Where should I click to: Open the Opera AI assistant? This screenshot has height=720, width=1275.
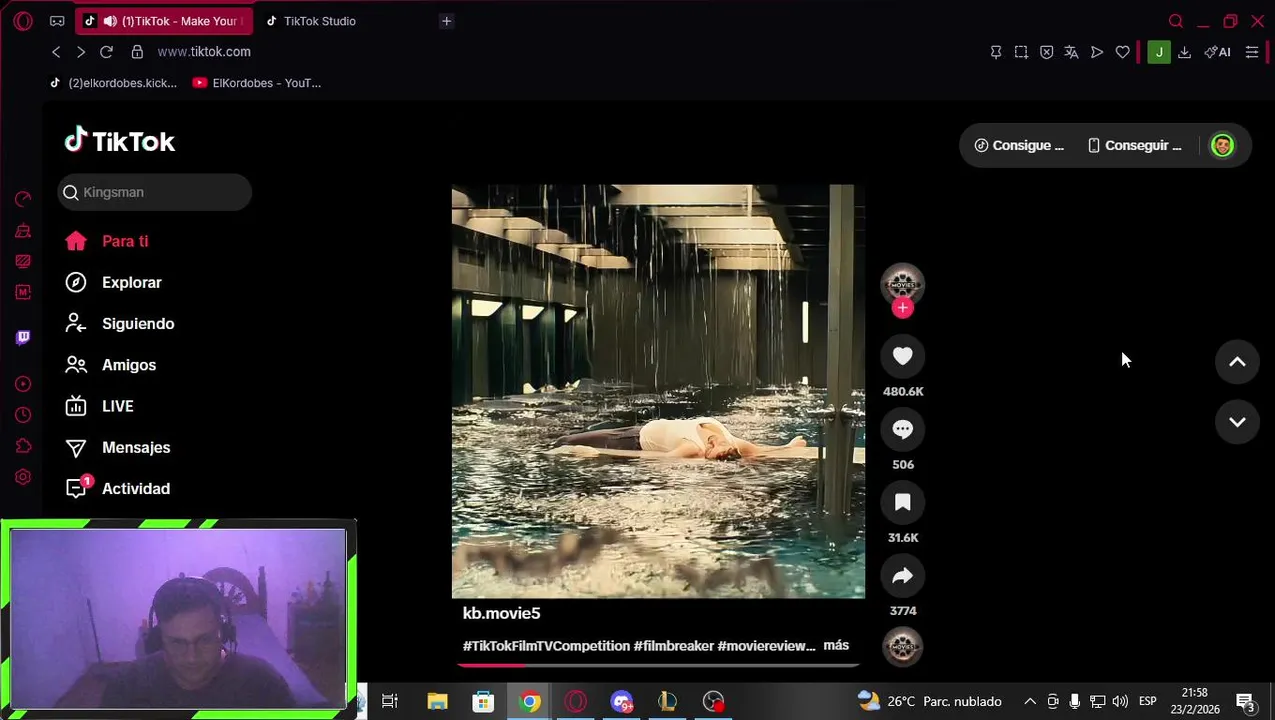[x=1217, y=52]
